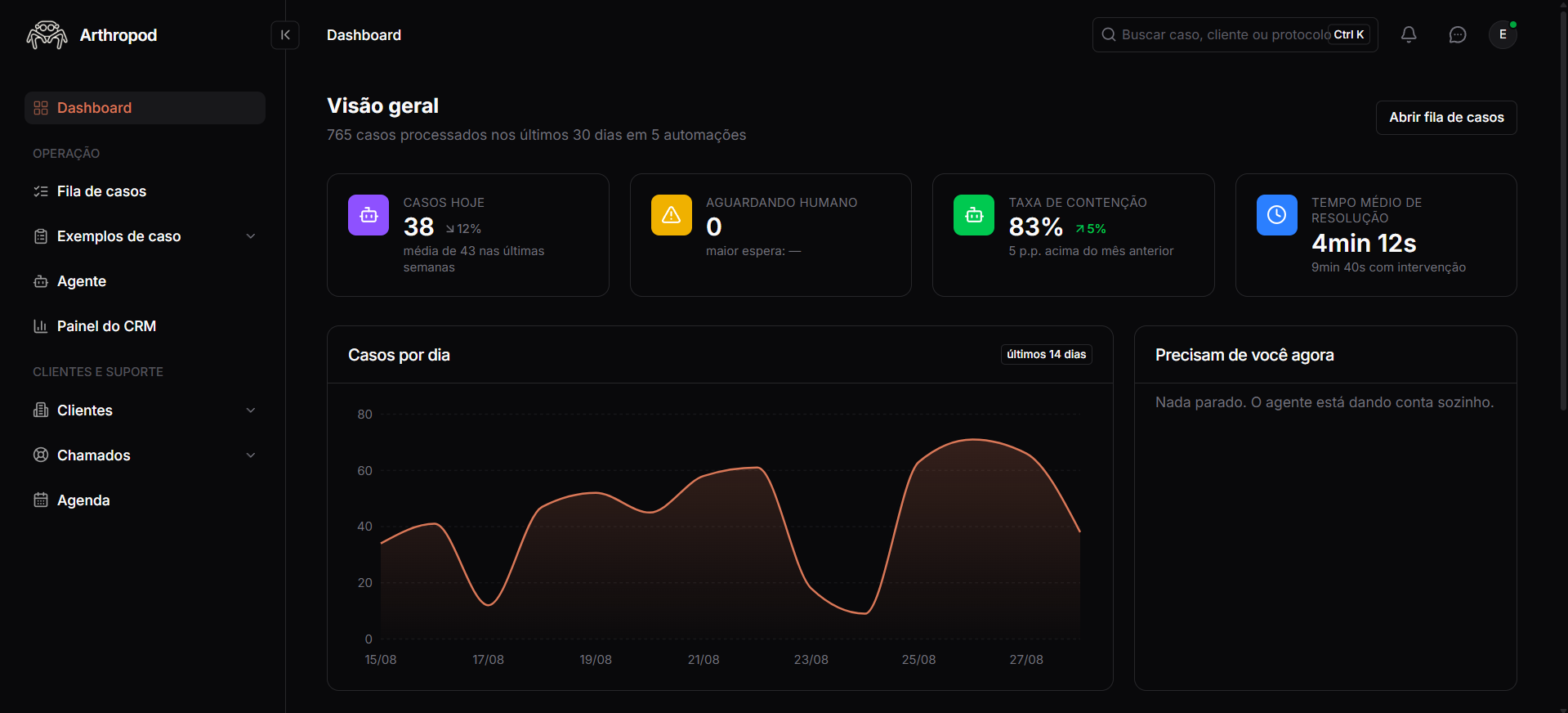1568x713 pixels.
Task: Click the Fila de casos checklist icon
Action: point(41,191)
